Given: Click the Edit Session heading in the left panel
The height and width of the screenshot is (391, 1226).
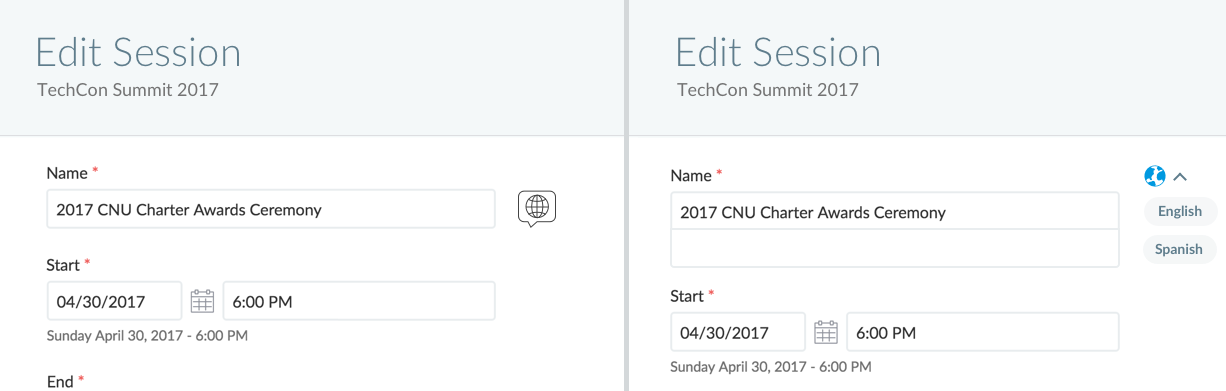Looking at the screenshot, I should click(x=138, y=52).
